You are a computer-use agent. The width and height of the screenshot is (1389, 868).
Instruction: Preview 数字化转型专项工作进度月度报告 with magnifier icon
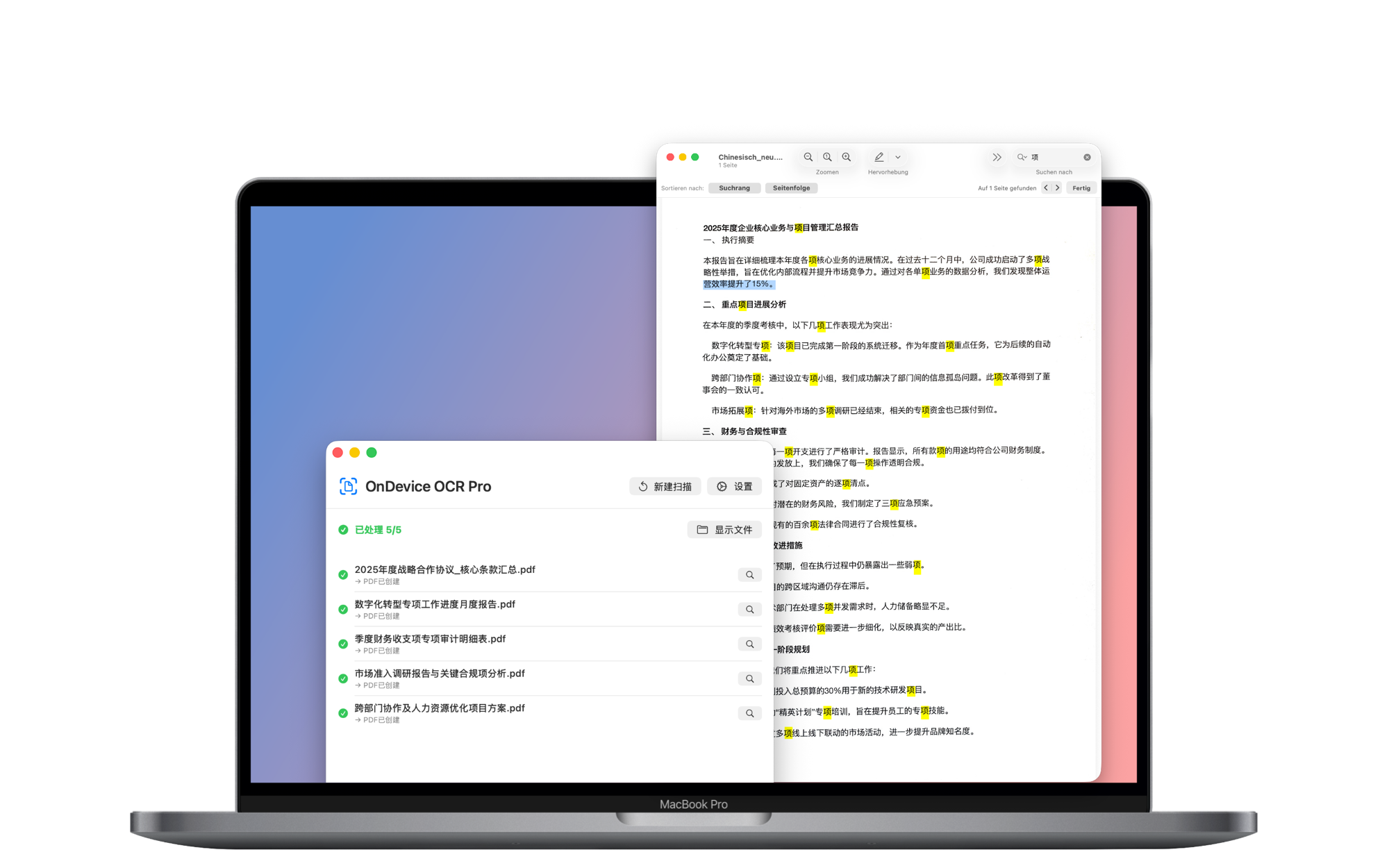coord(749,610)
